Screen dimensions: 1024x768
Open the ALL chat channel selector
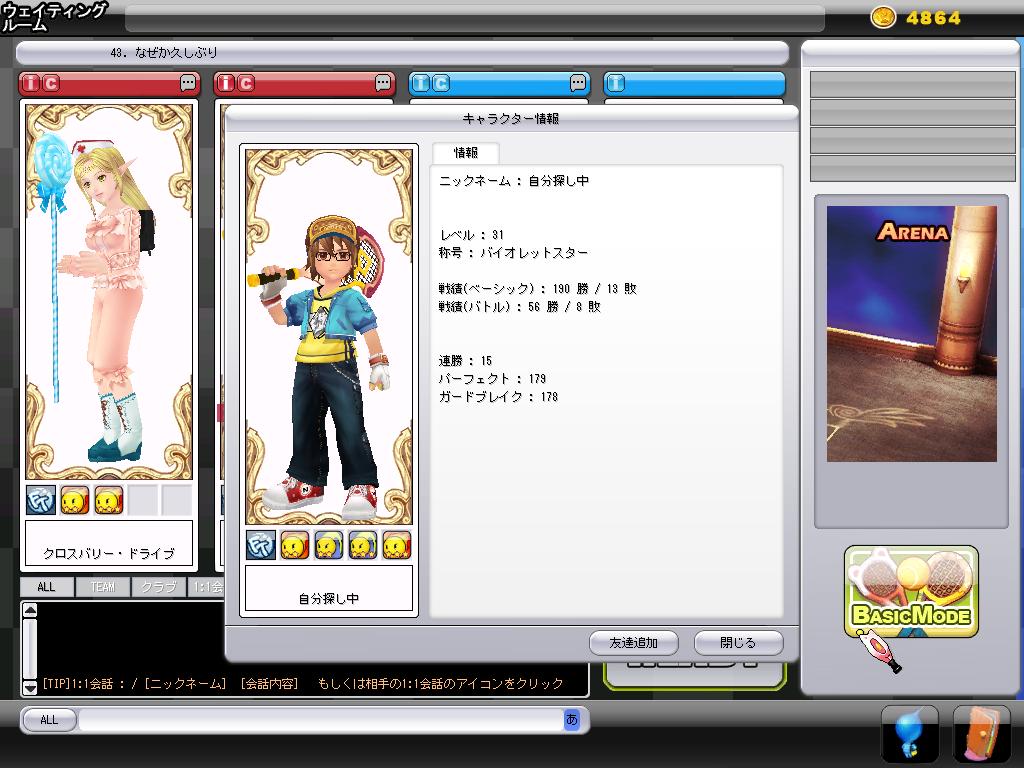click(49, 720)
